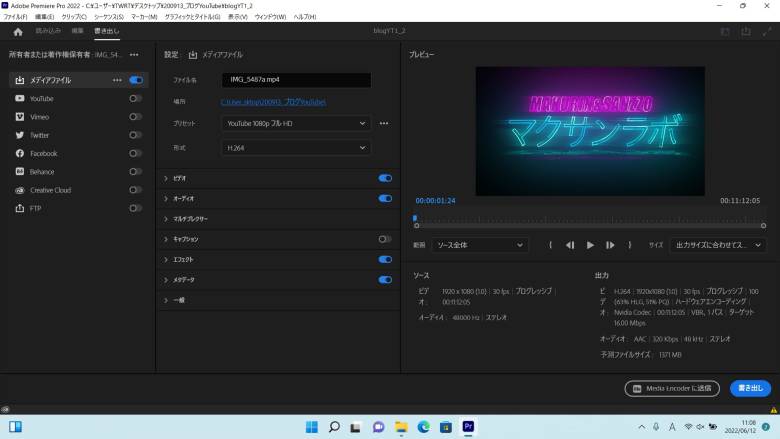Turn off Audio export toggle

tap(385, 198)
